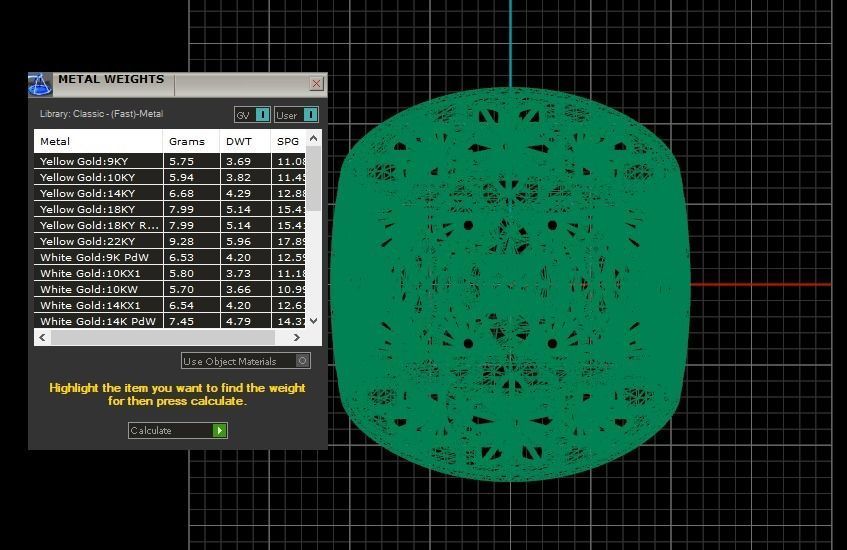This screenshot has width=847, height=550.
Task: Select the White Gold:10KW row
Action: [x=170, y=289]
